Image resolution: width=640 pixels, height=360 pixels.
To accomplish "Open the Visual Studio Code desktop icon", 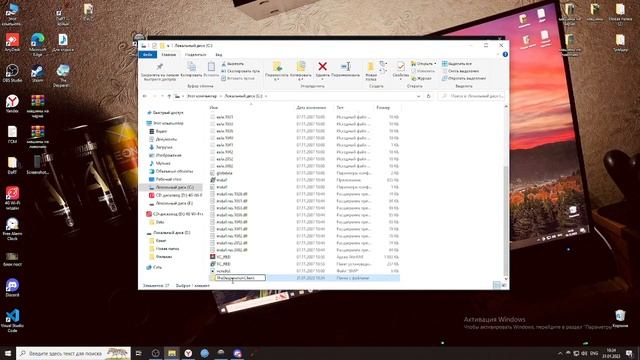I will click(12, 321).
